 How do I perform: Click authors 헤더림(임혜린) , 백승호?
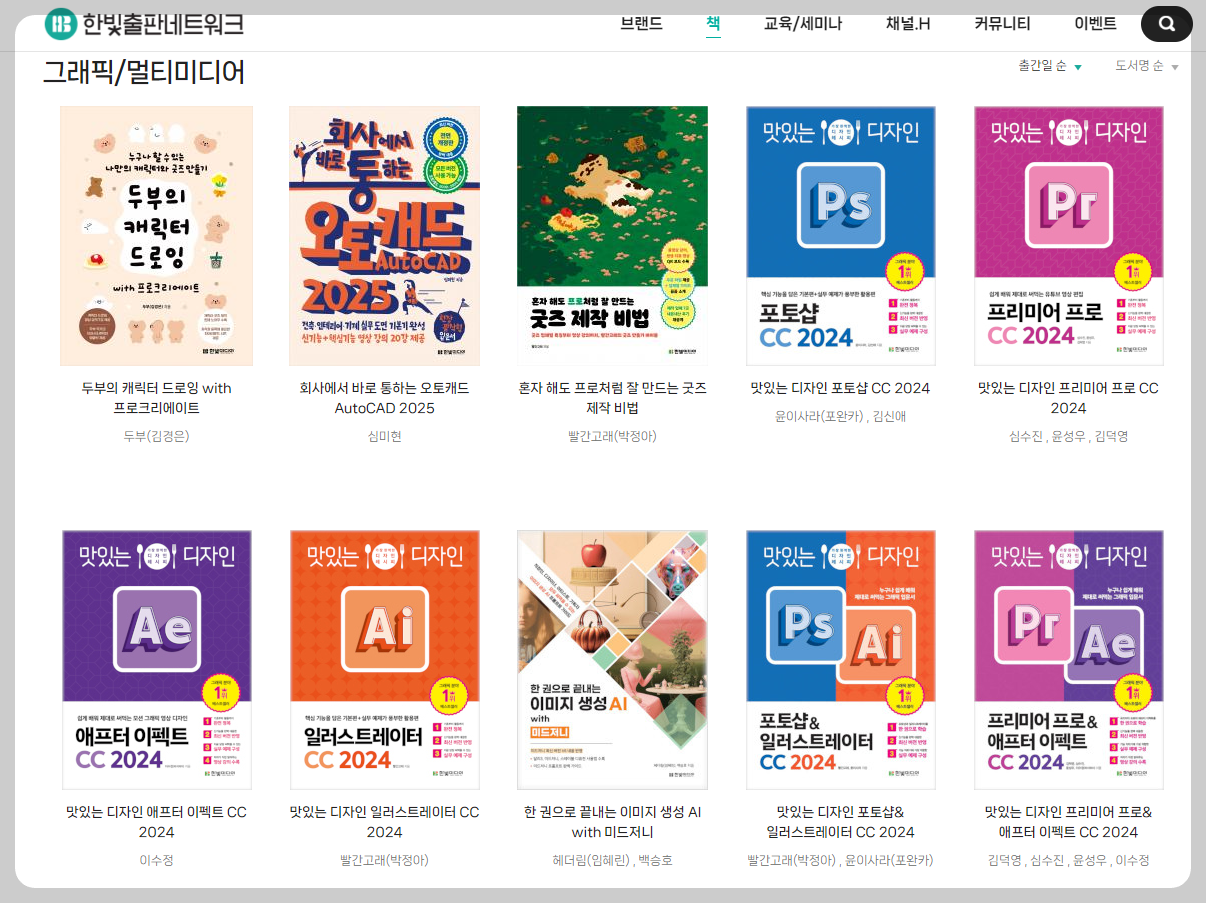tap(612, 860)
